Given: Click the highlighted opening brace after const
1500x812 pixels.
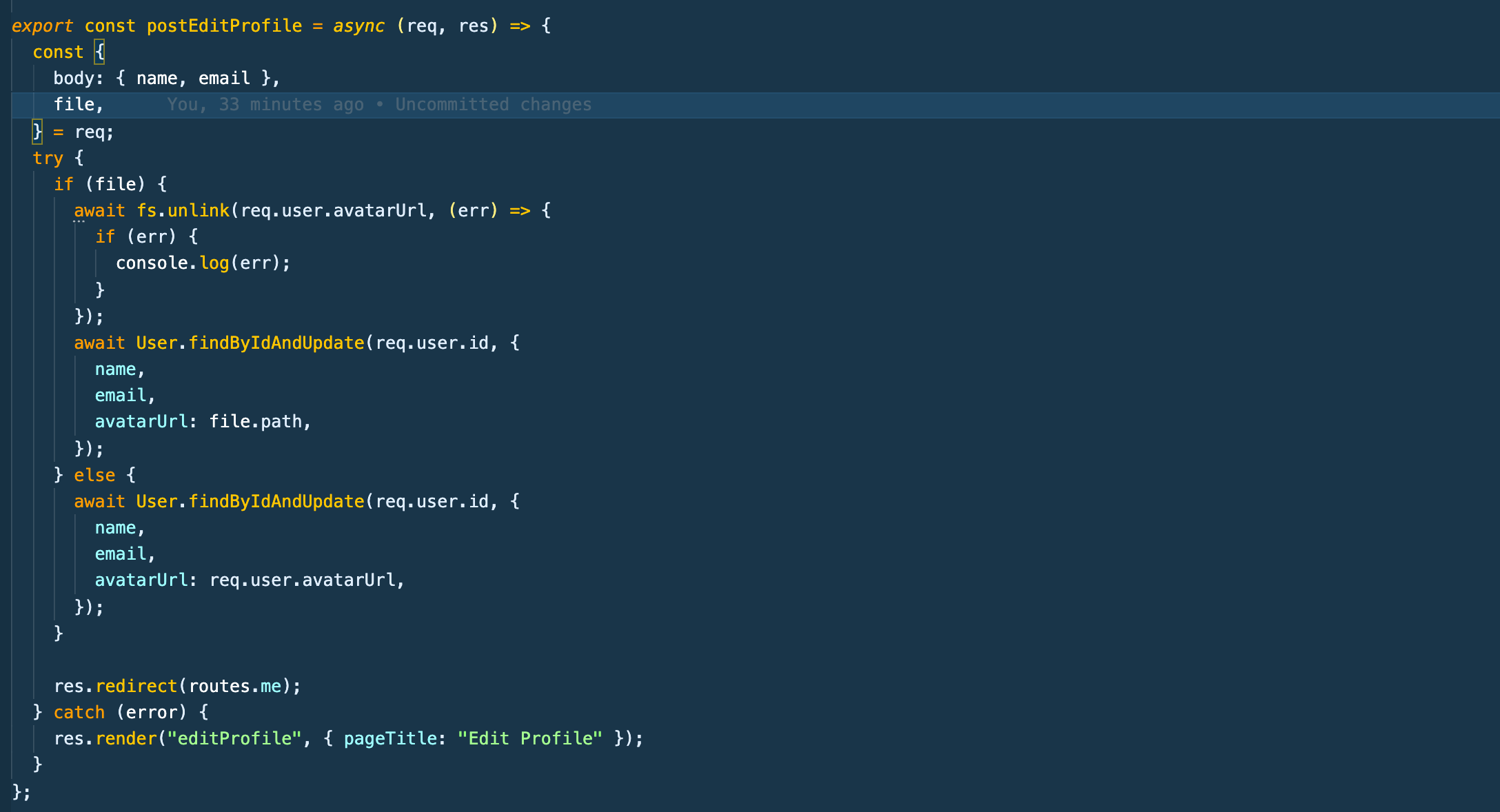Looking at the screenshot, I should [100, 52].
